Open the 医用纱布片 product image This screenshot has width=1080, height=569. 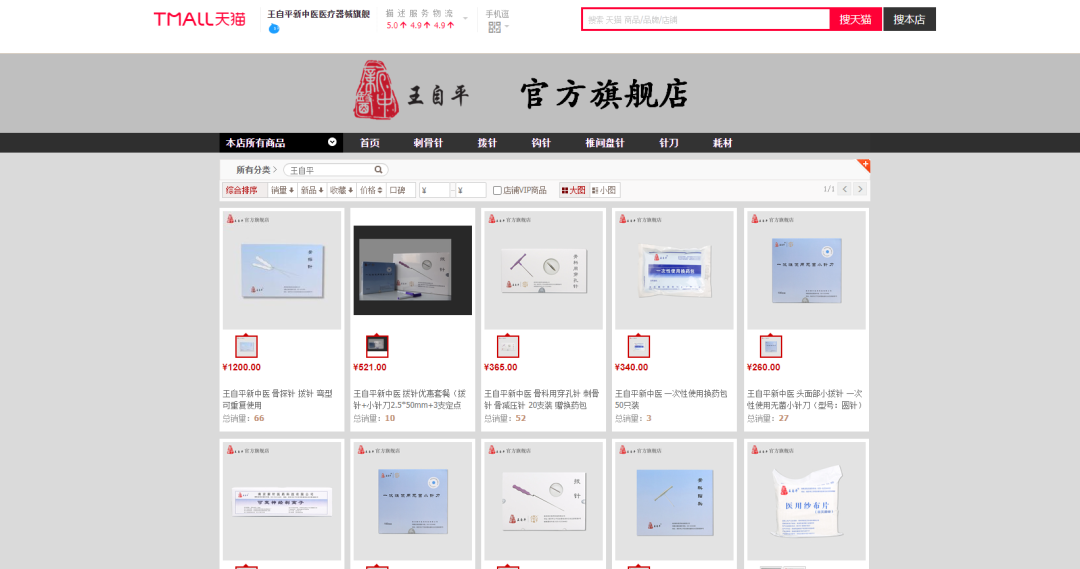807,501
